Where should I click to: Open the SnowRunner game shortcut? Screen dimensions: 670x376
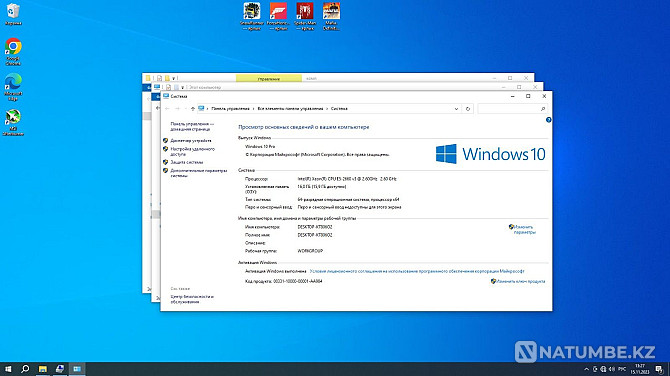(252, 16)
